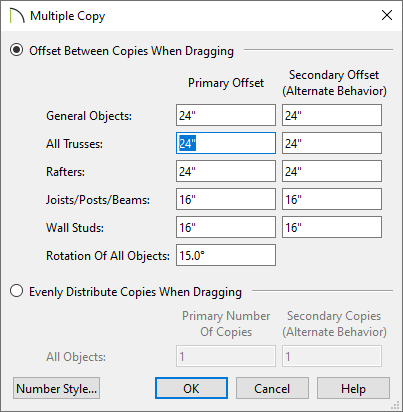The height and width of the screenshot is (412, 403).
Task: Click Joists/Posts/Beams primary offset field
Action: pyautogui.click(x=226, y=199)
